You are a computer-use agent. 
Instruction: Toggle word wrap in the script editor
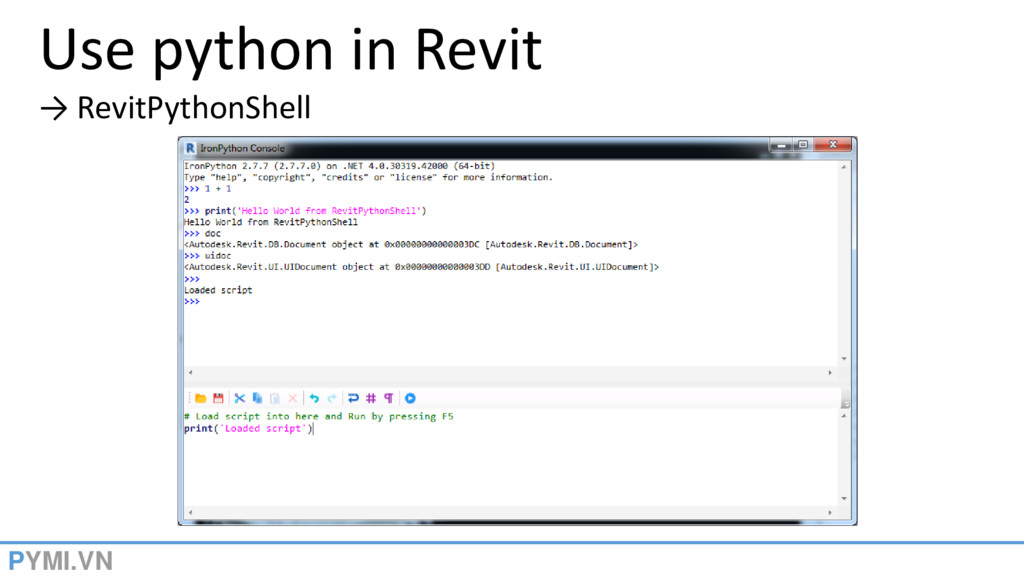(x=353, y=398)
